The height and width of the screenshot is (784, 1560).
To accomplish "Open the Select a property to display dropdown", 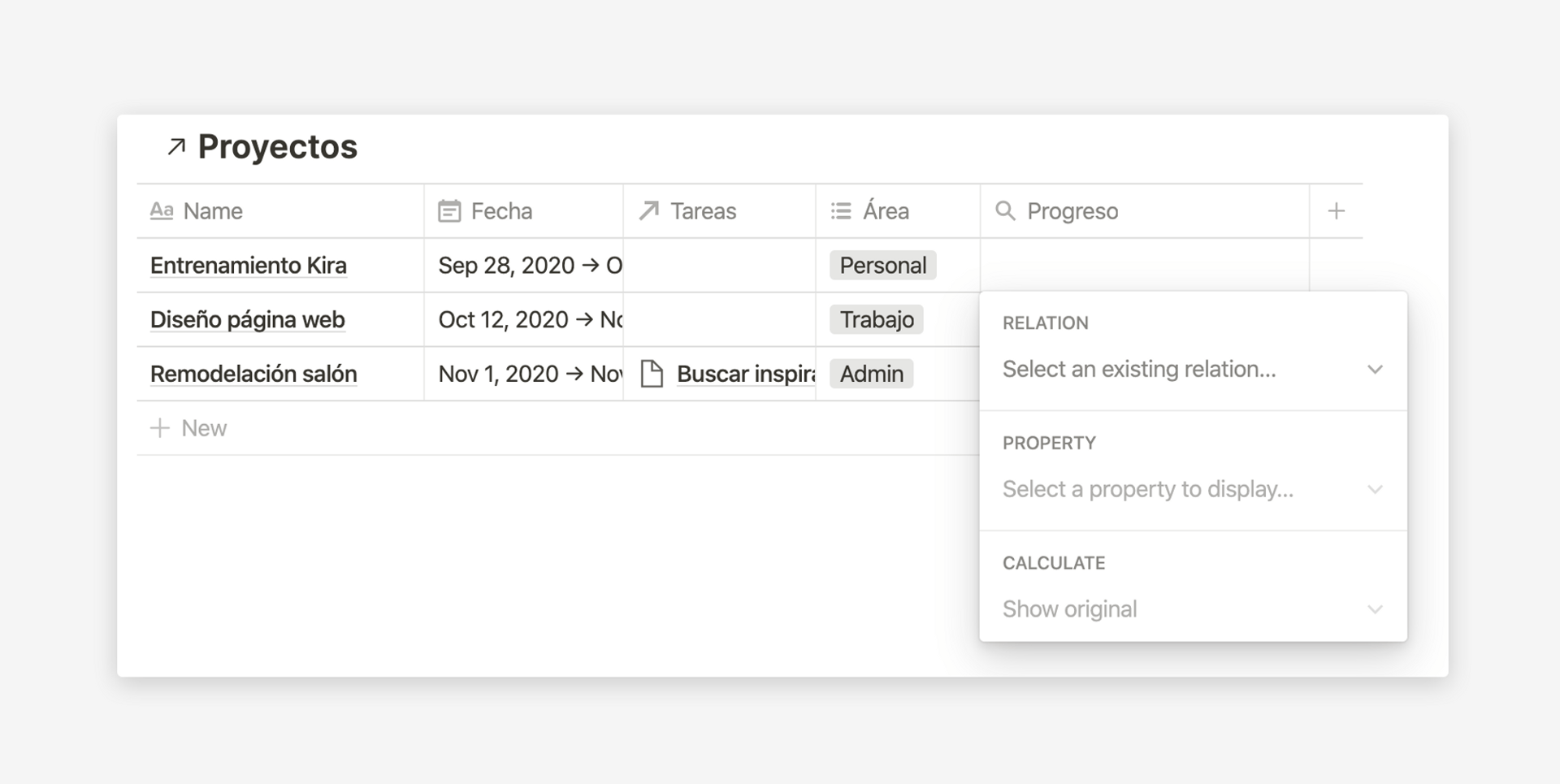I will point(1192,489).
